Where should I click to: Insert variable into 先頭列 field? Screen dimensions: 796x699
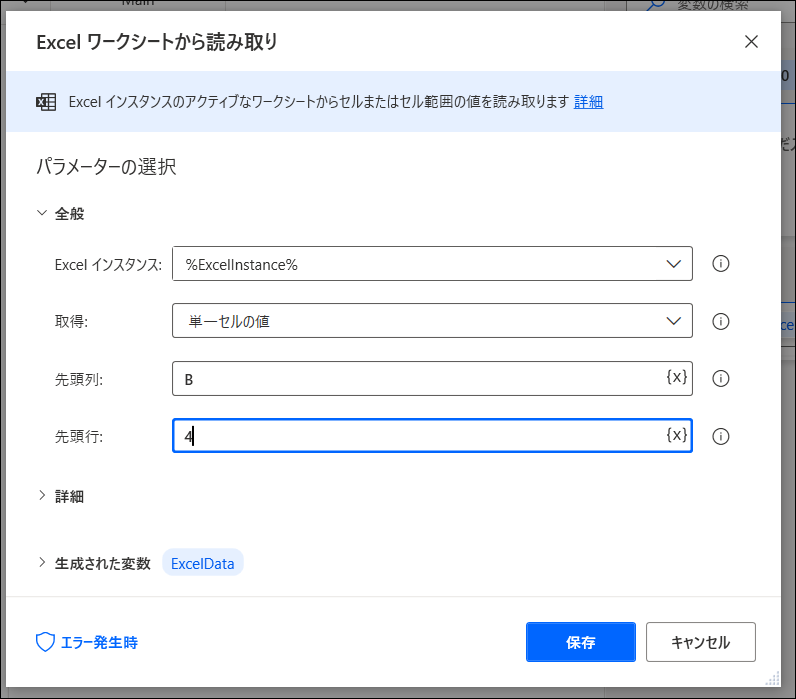(x=677, y=377)
